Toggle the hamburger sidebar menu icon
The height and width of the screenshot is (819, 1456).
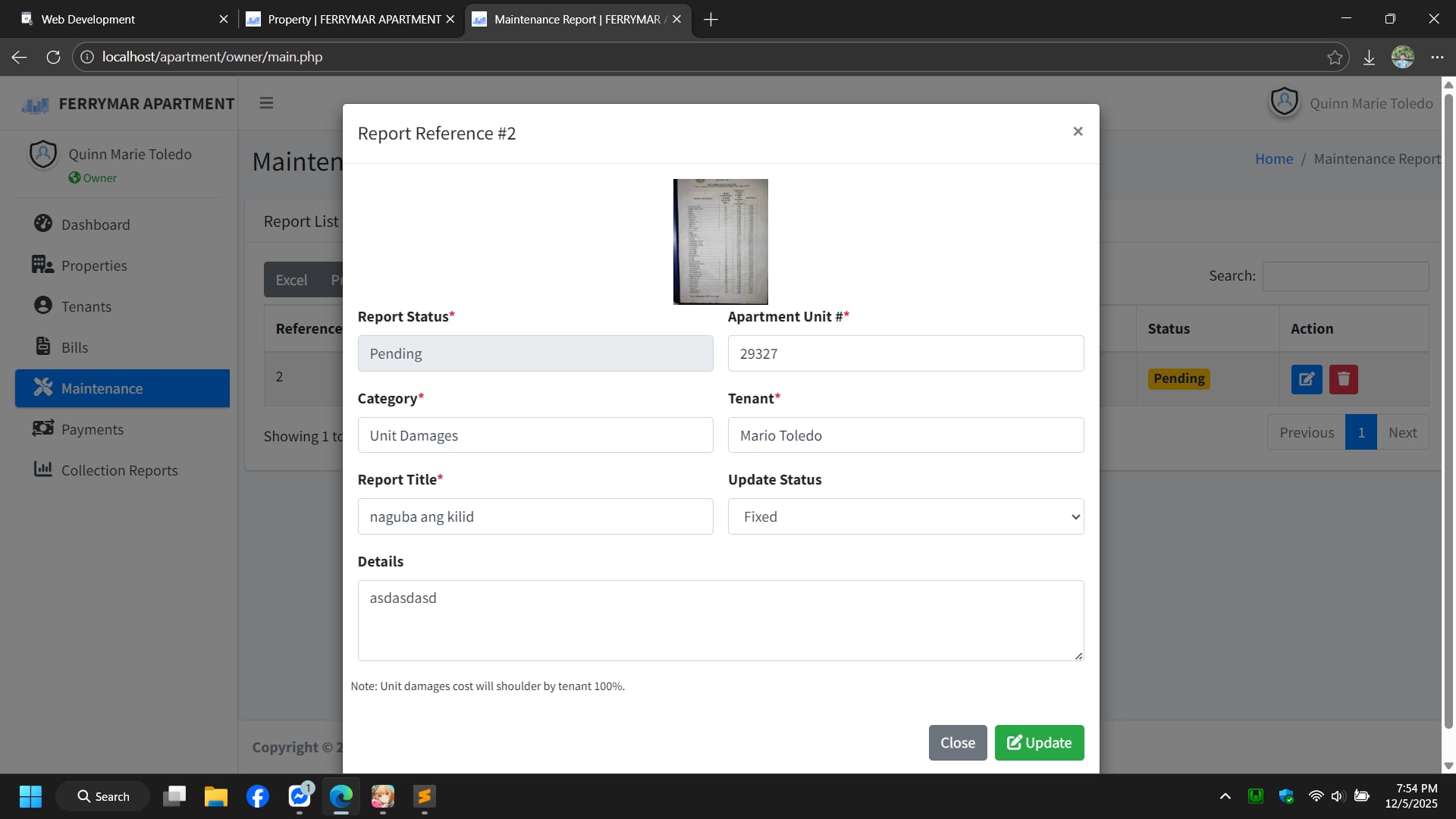[266, 103]
